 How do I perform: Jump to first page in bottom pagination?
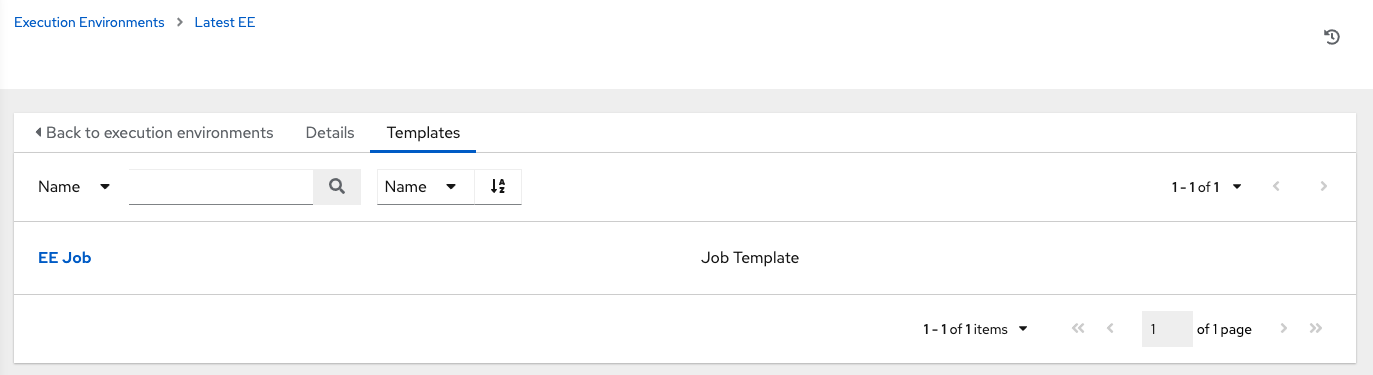1078,329
